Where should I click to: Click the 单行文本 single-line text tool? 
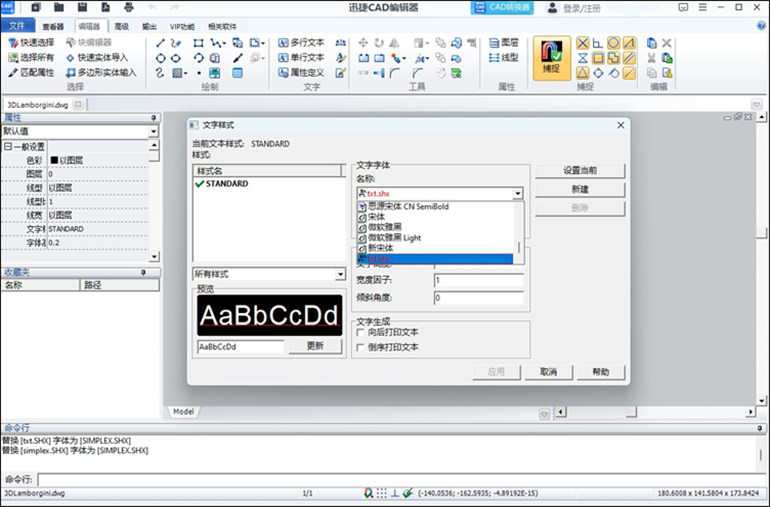[x=301, y=57]
